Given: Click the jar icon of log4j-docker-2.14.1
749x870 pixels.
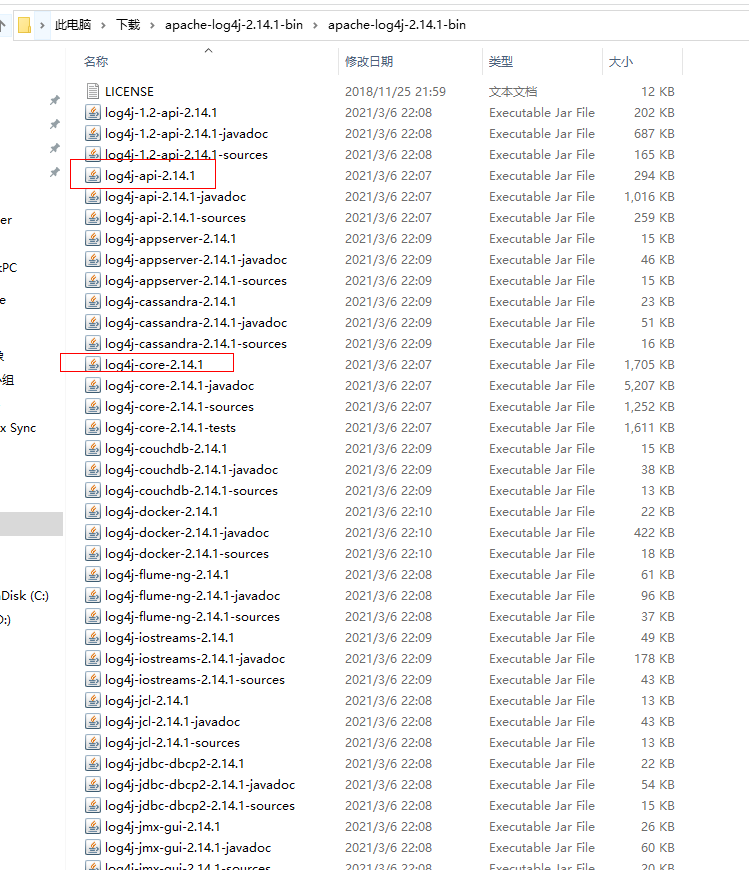Looking at the screenshot, I should (x=93, y=512).
